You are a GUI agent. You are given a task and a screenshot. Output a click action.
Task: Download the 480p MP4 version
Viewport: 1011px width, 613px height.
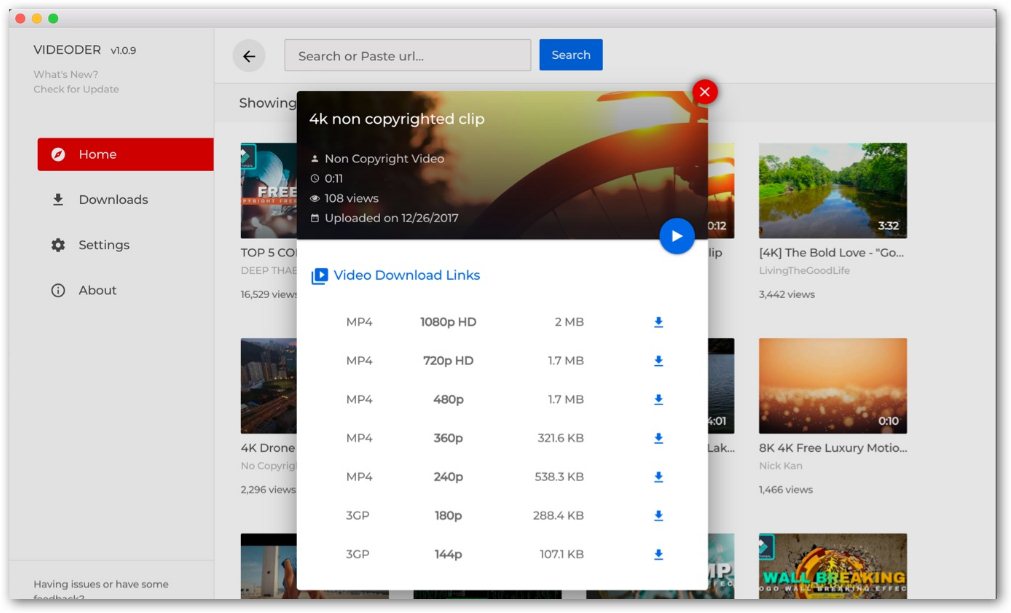658,400
